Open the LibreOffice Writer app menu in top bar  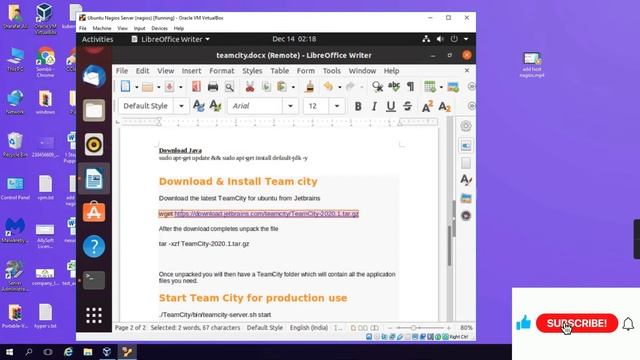(170, 39)
